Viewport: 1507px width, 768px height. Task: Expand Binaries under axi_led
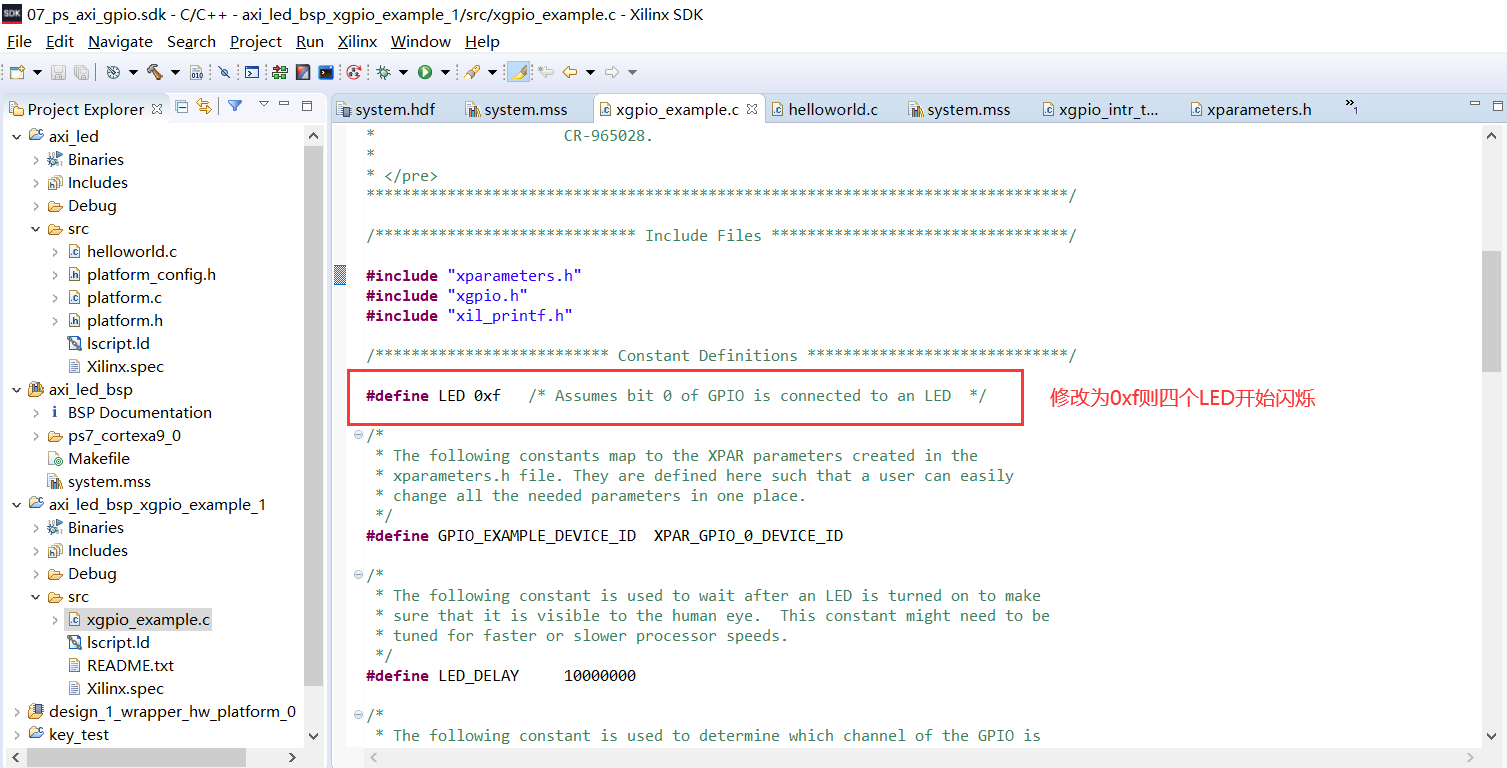pos(36,159)
